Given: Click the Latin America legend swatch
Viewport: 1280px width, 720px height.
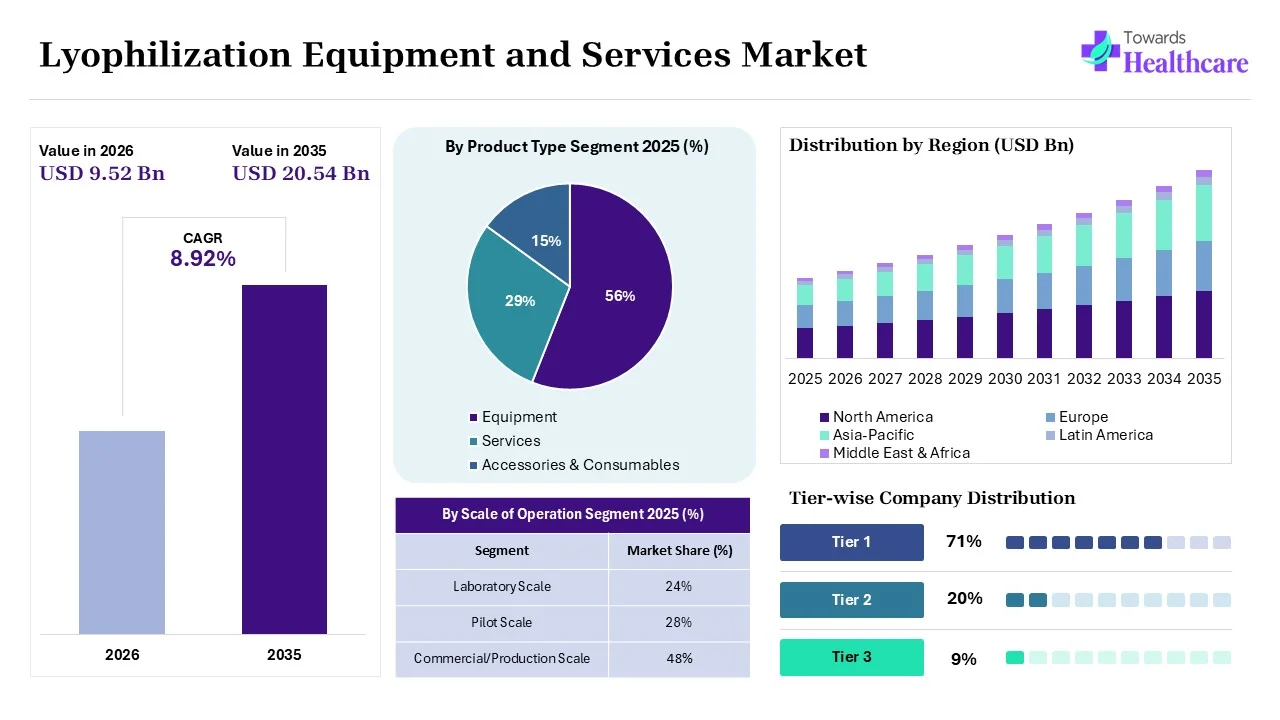Looking at the screenshot, I should point(1050,435).
